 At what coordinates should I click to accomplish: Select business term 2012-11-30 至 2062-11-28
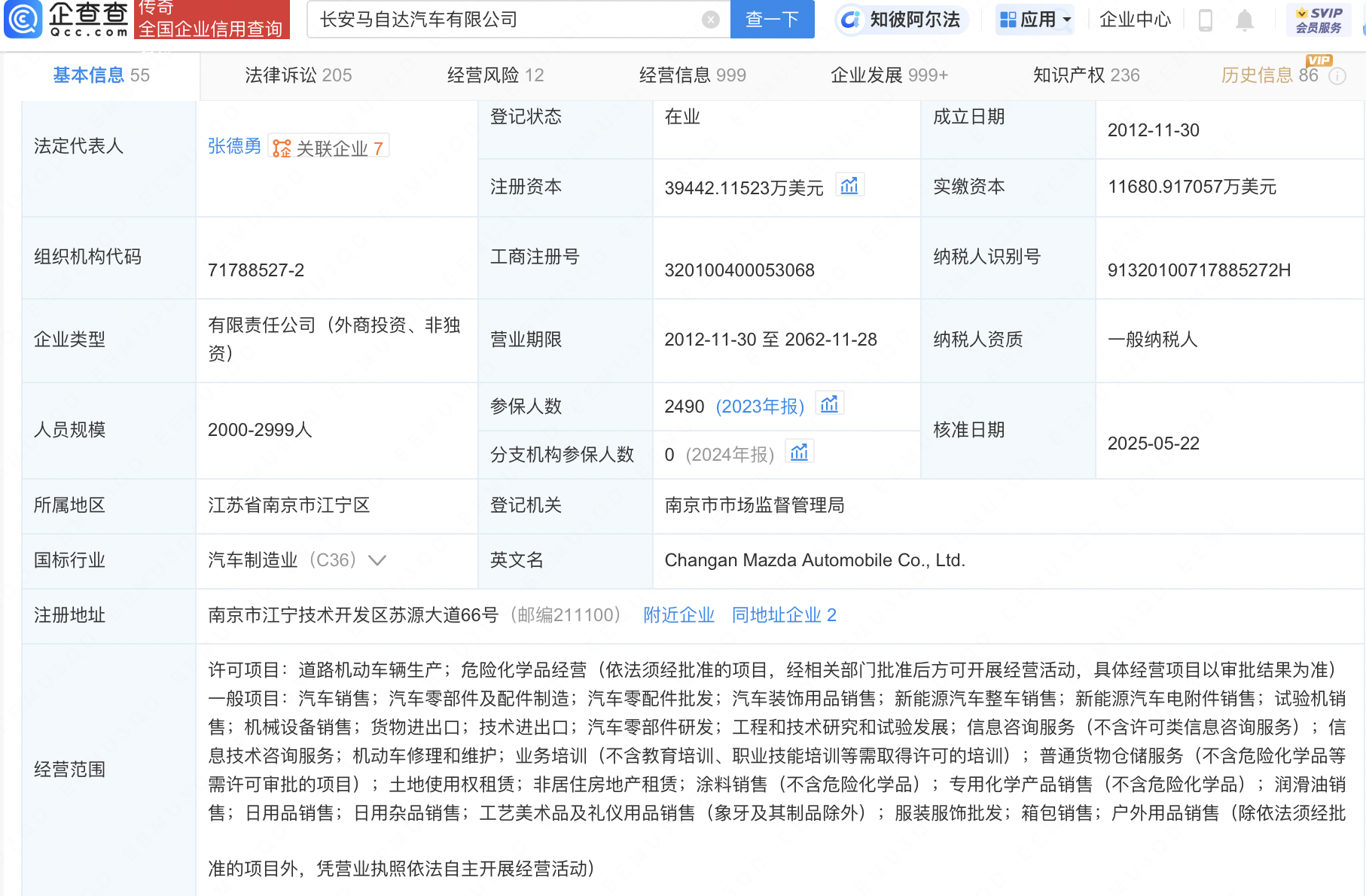point(770,340)
